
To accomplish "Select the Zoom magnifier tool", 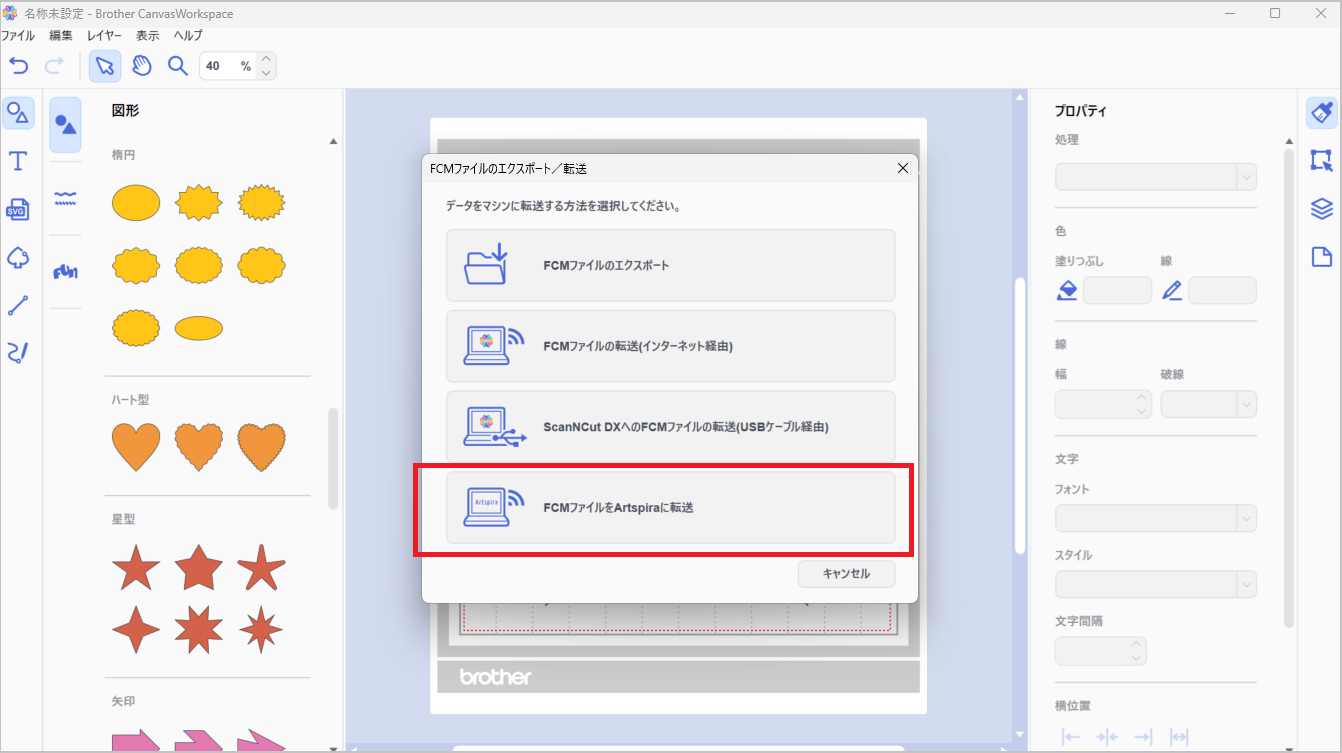I will 178,66.
